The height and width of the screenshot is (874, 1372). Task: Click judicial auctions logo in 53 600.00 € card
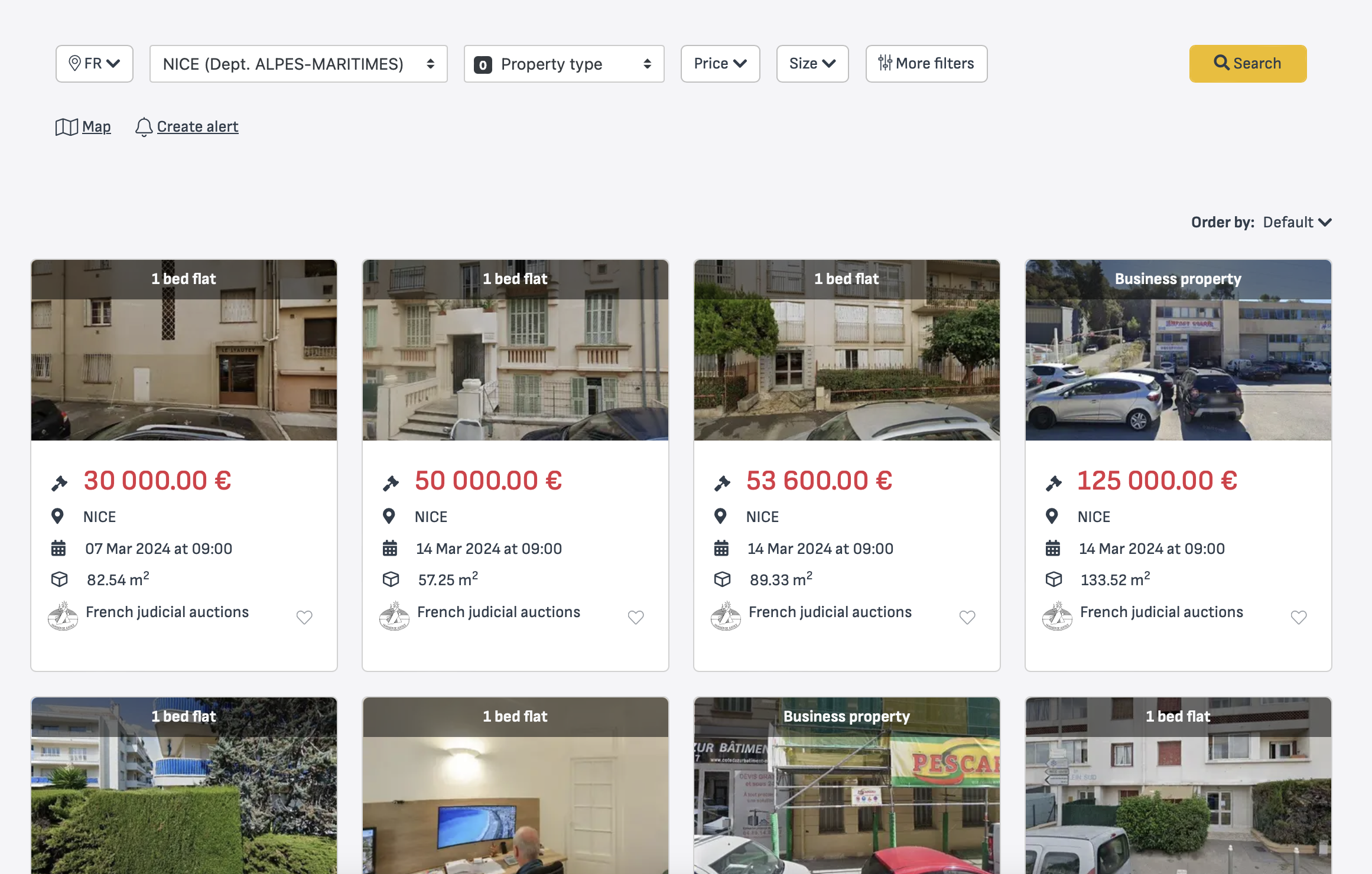[x=726, y=616]
